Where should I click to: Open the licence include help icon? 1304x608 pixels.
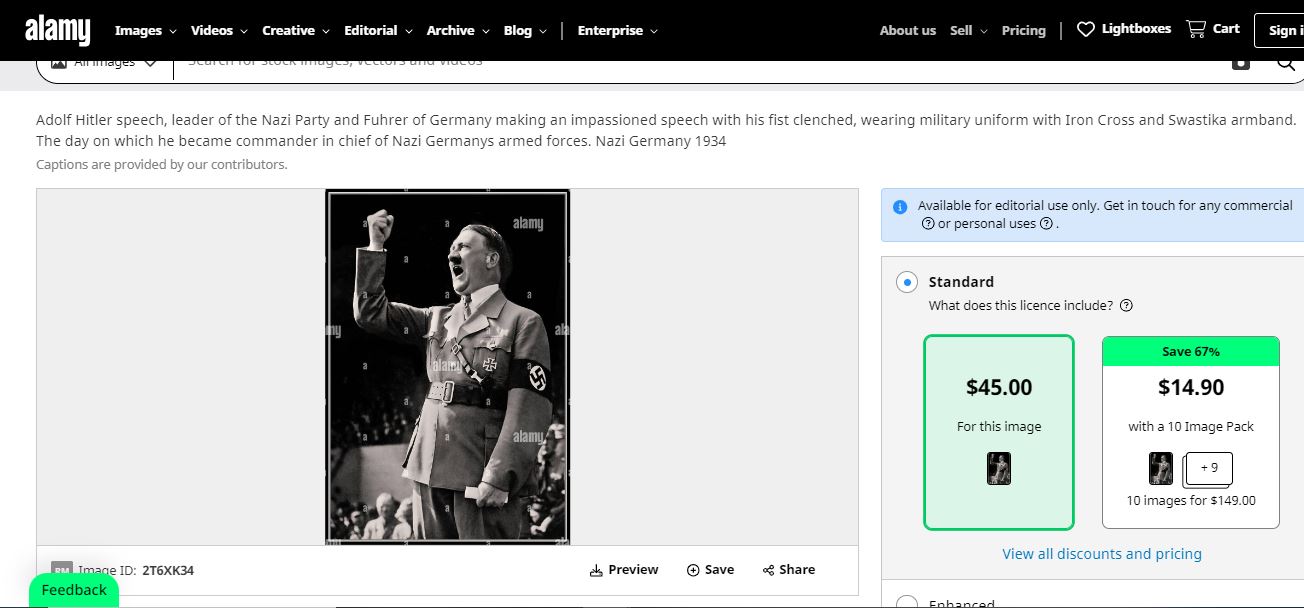(x=1126, y=306)
